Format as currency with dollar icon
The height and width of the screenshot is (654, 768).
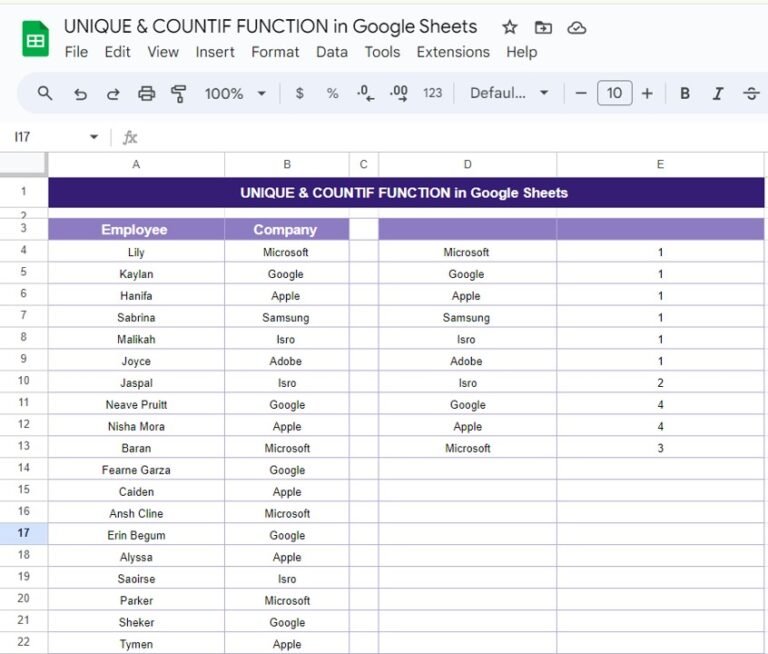[x=300, y=93]
